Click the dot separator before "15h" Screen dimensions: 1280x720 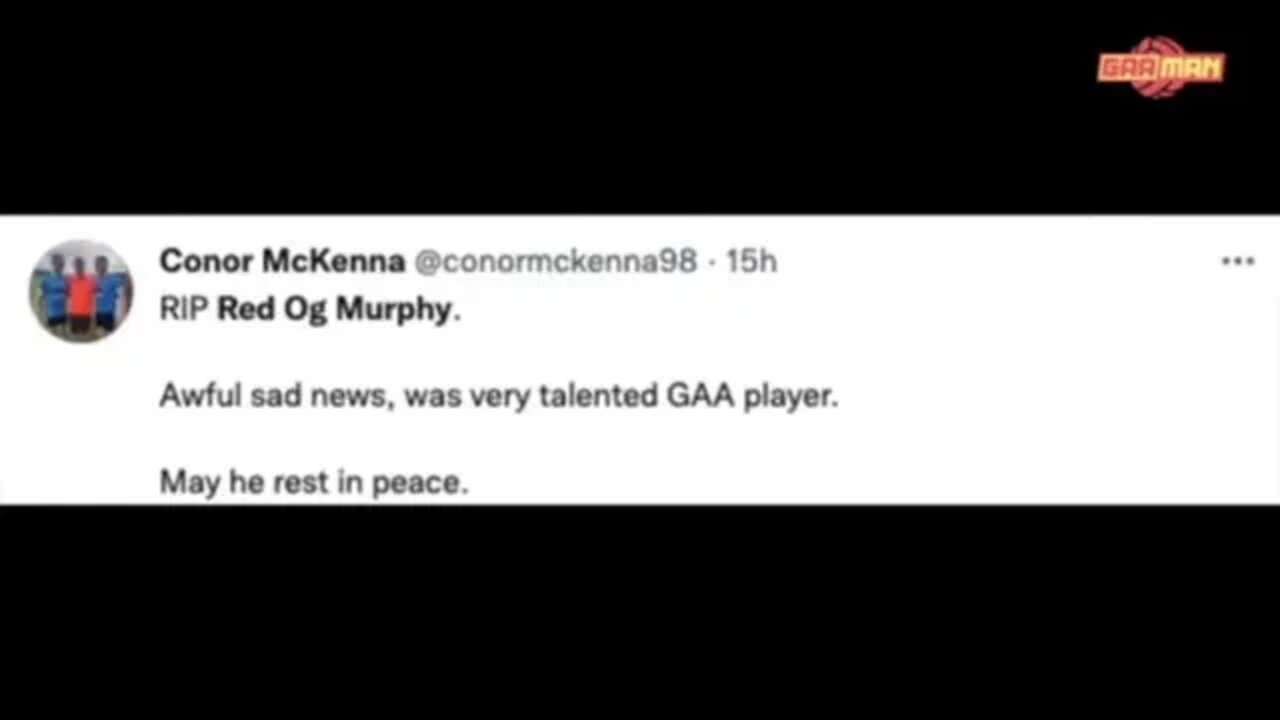click(711, 262)
